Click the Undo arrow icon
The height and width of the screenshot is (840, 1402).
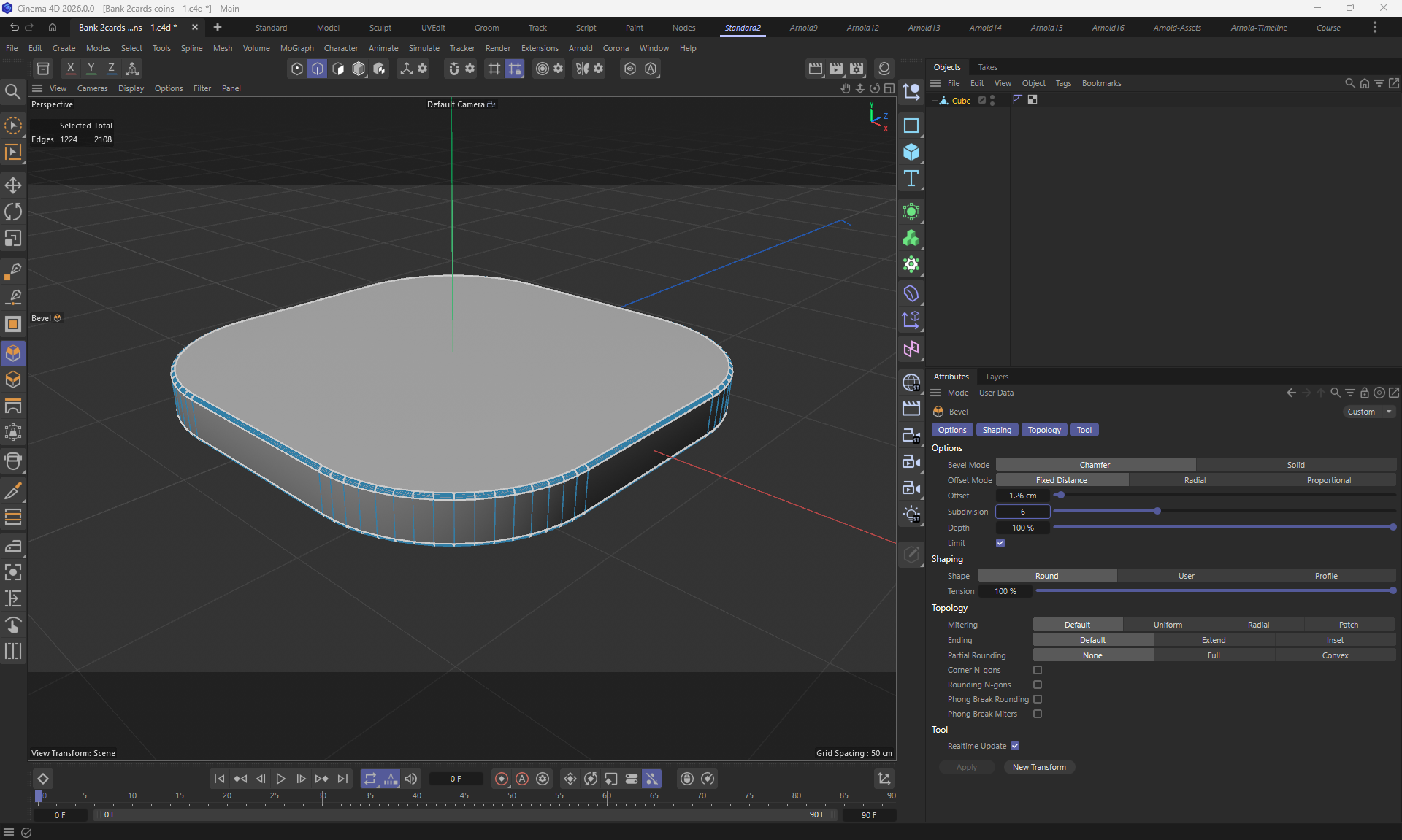[x=14, y=27]
